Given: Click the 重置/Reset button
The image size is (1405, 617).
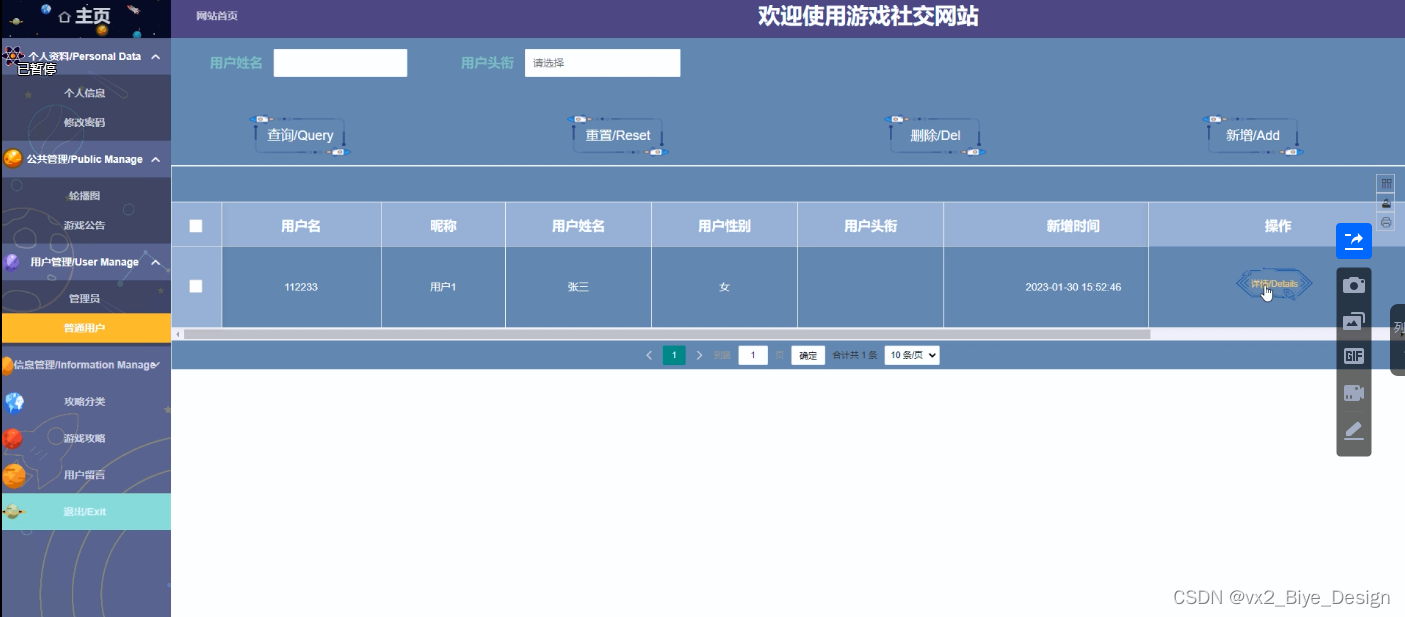Looking at the screenshot, I should 617,136.
